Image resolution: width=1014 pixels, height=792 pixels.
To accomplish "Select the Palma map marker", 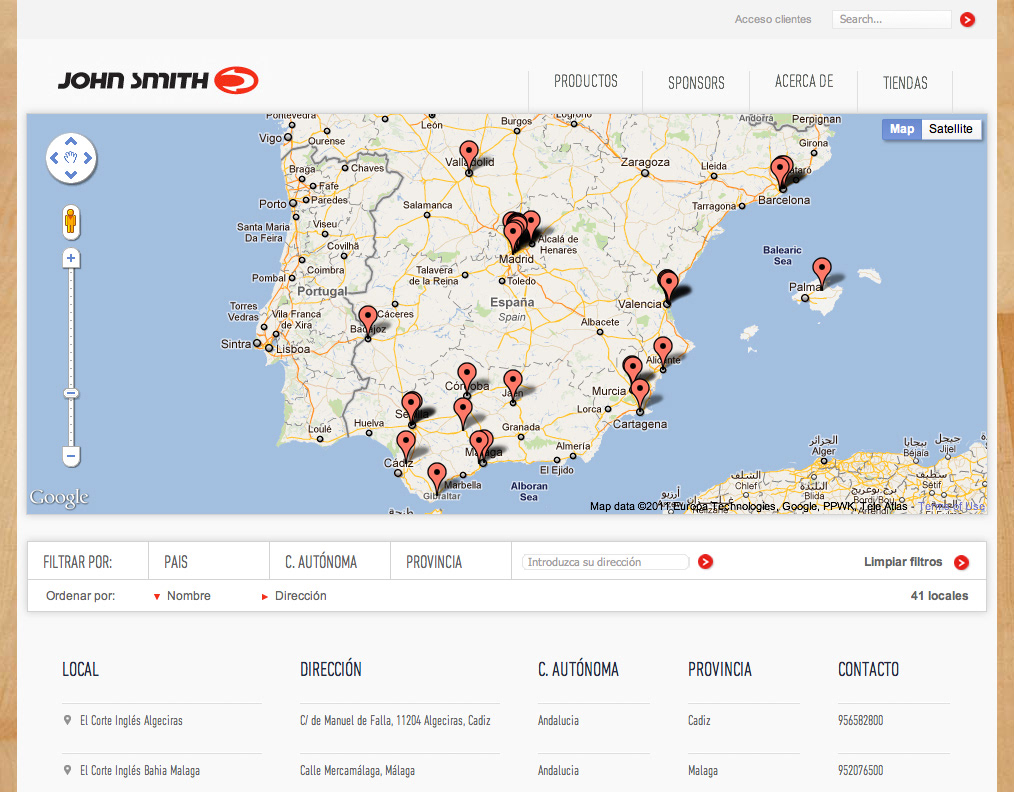I will (x=821, y=272).
